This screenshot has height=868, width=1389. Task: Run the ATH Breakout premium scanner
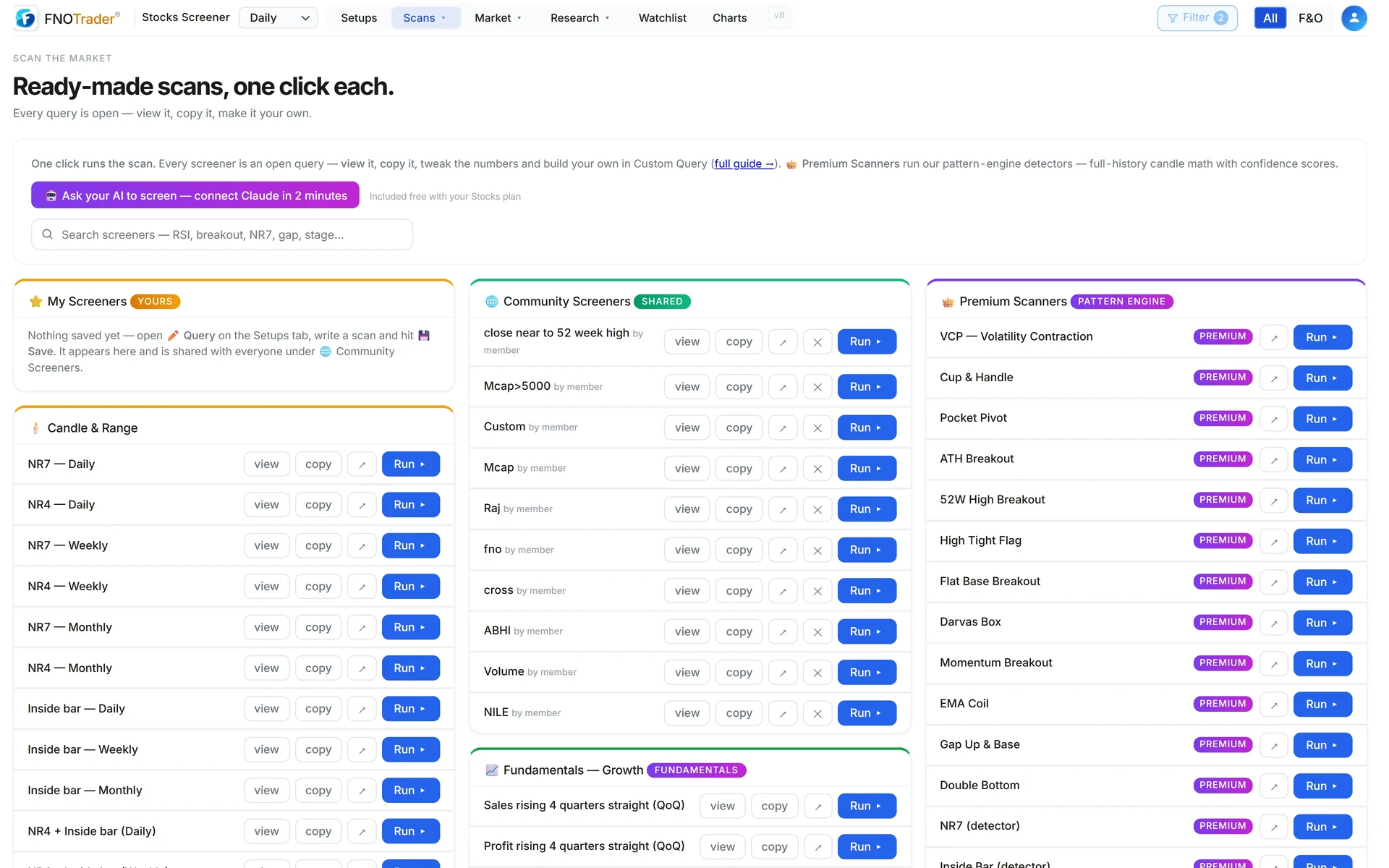1322,460
